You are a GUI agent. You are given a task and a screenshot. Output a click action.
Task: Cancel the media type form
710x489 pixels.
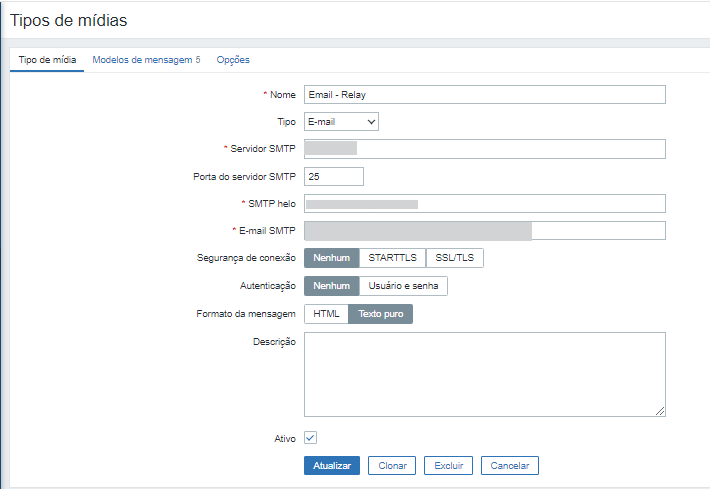click(x=510, y=466)
